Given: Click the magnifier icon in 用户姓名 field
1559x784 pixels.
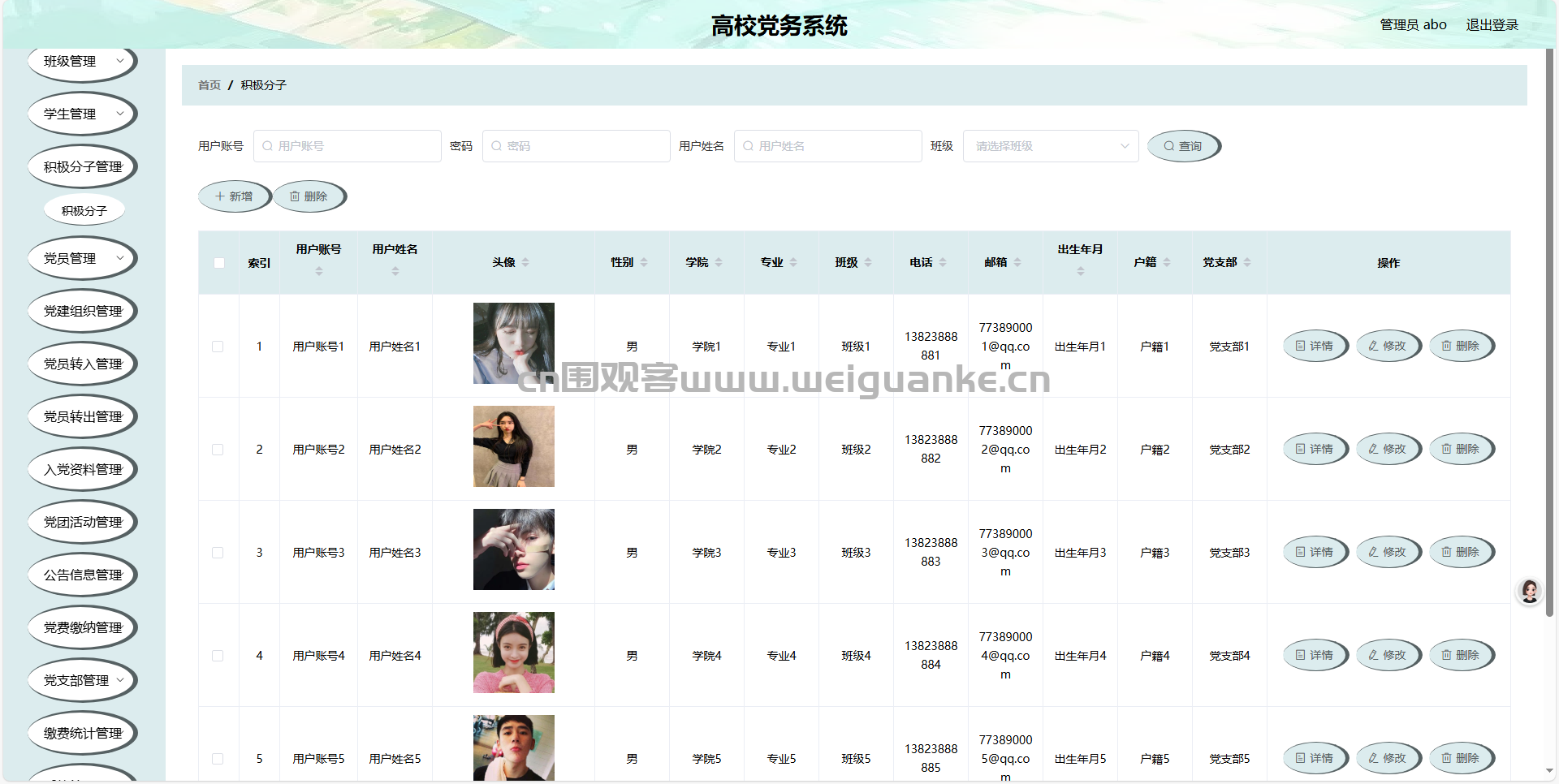Looking at the screenshot, I should (748, 146).
